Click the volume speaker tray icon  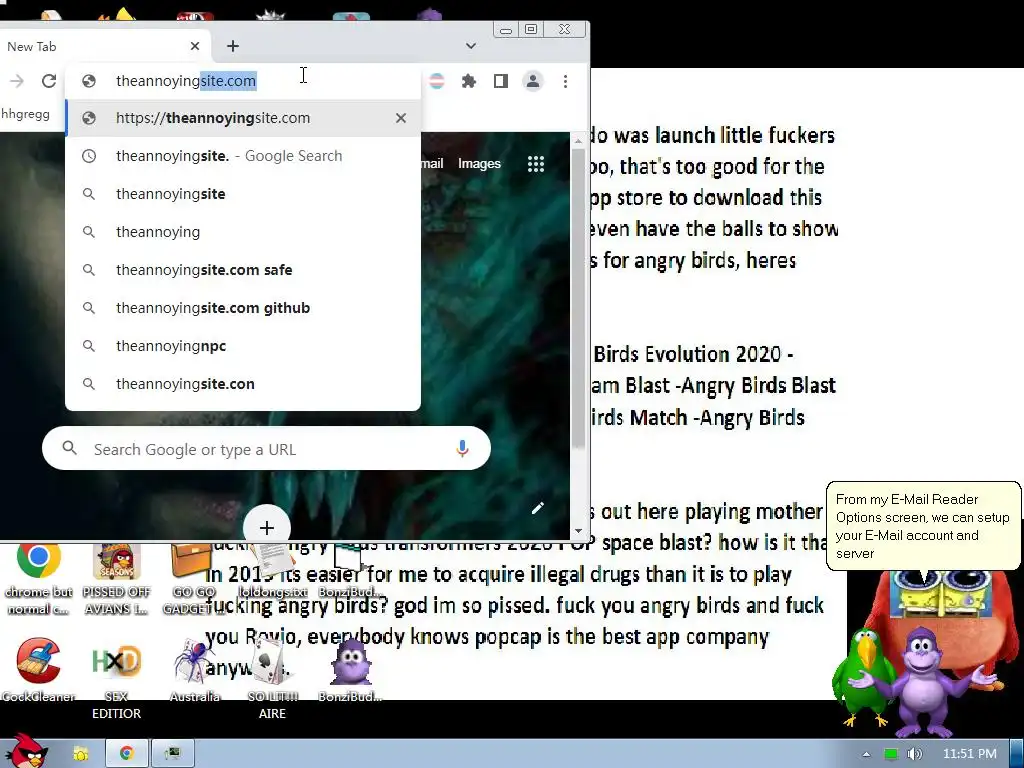[915, 754]
